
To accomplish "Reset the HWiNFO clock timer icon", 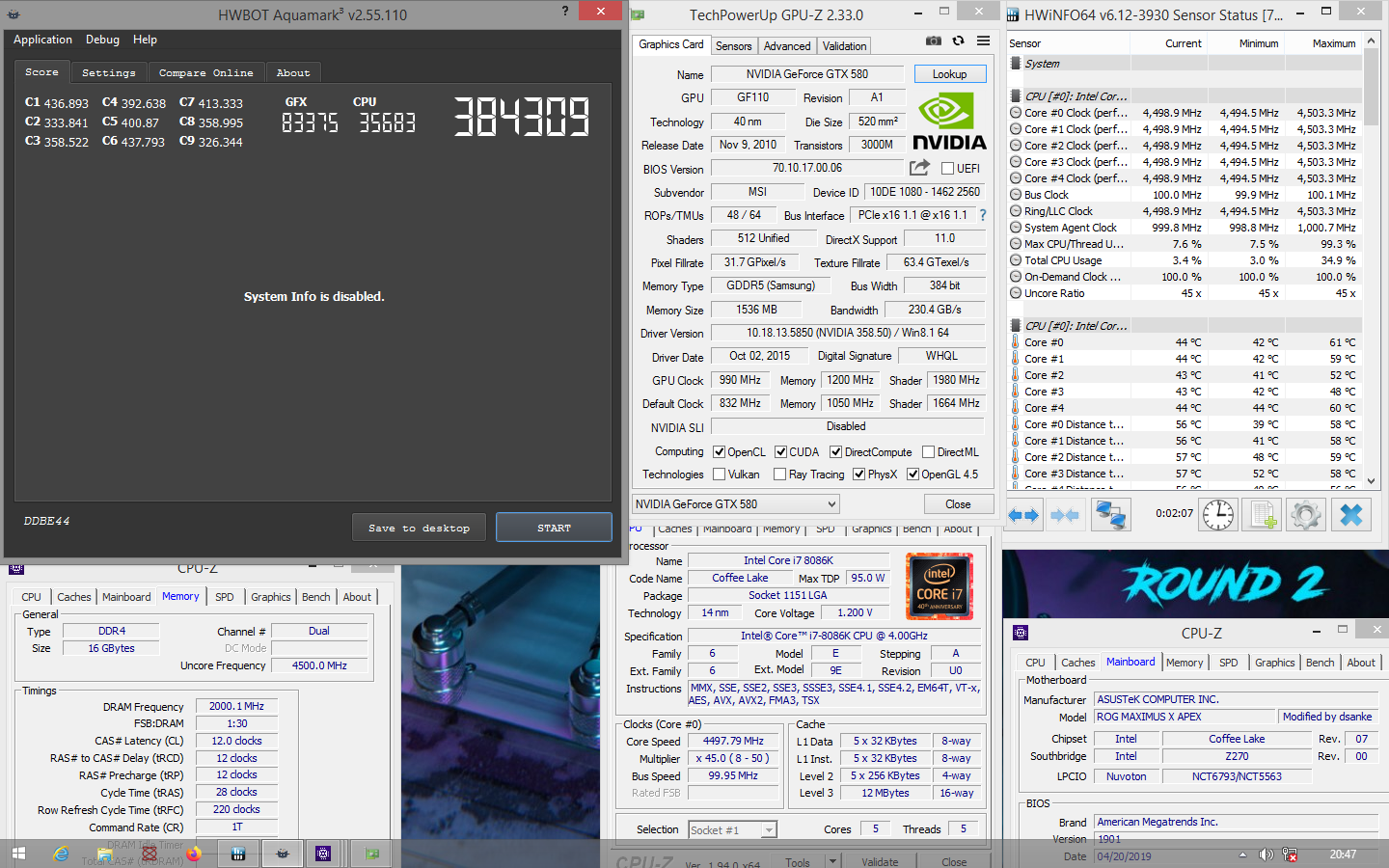I will click(x=1218, y=515).
